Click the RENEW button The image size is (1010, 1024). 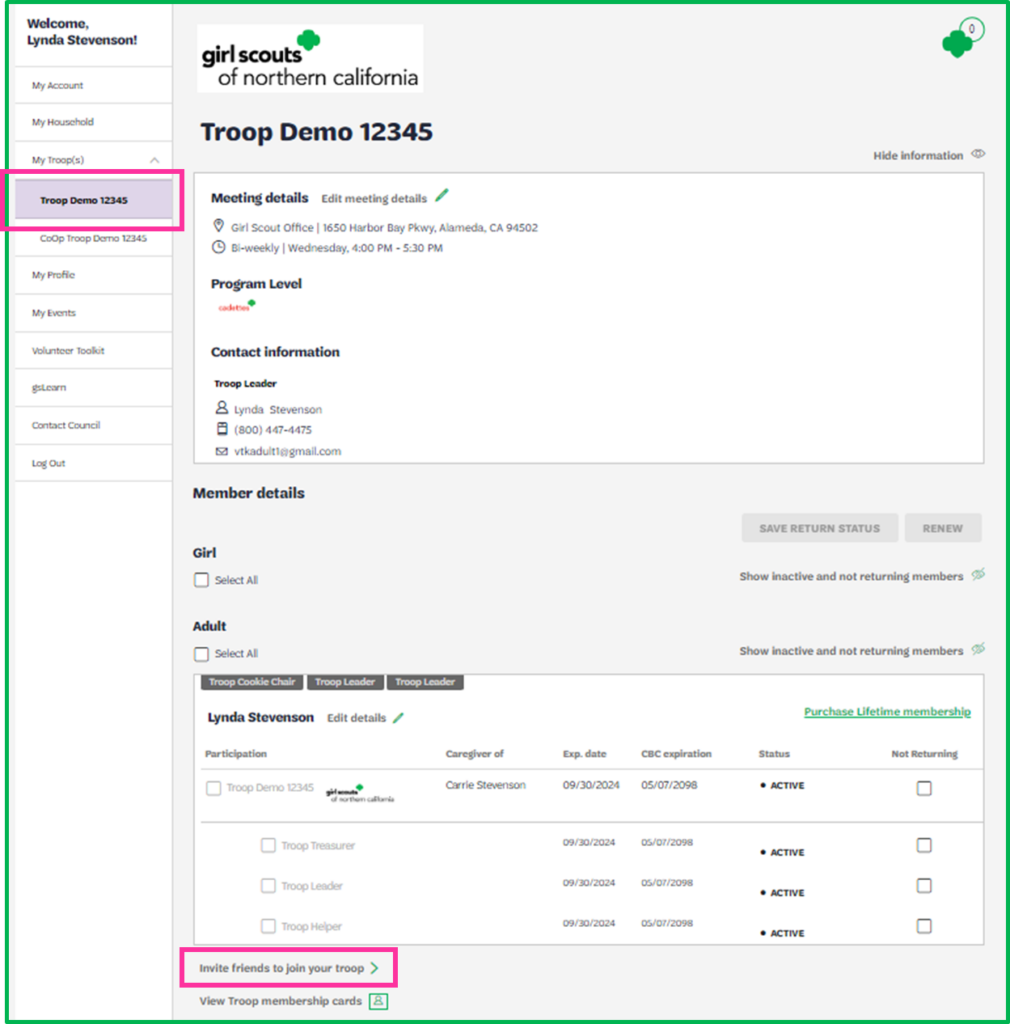coord(943,528)
